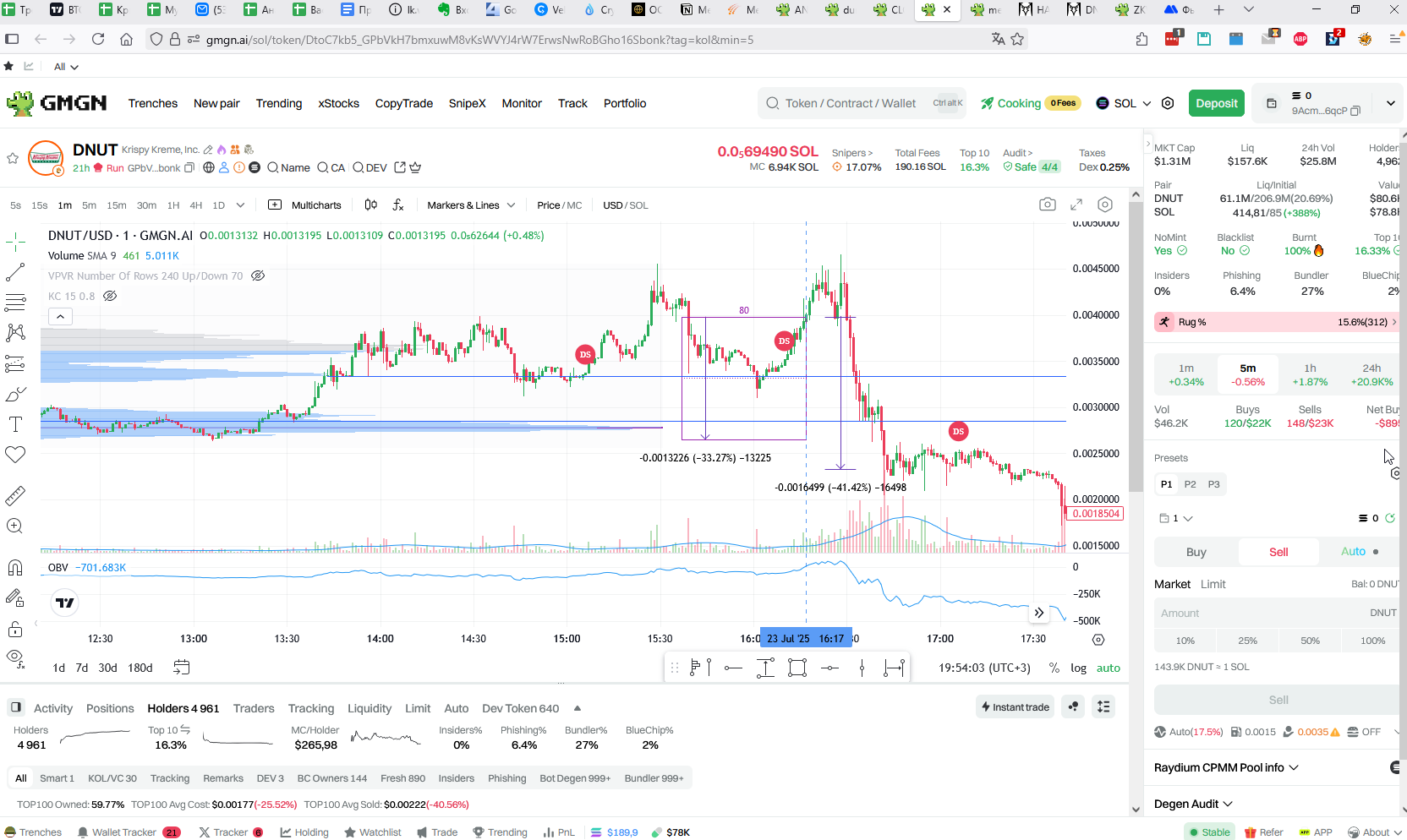Open the bubble map icon
This screenshot has height=840, width=1407.
tap(1073, 706)
